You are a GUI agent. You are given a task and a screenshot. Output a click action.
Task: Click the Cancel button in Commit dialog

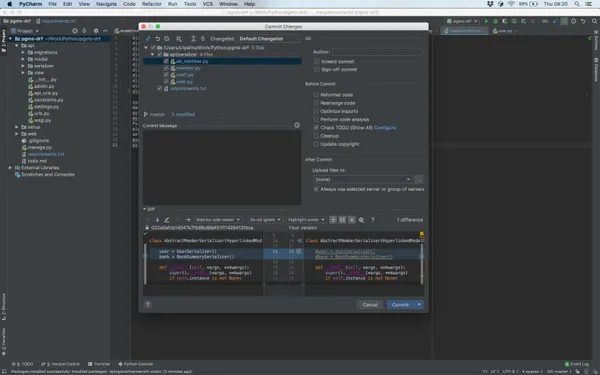pos(370,305)
